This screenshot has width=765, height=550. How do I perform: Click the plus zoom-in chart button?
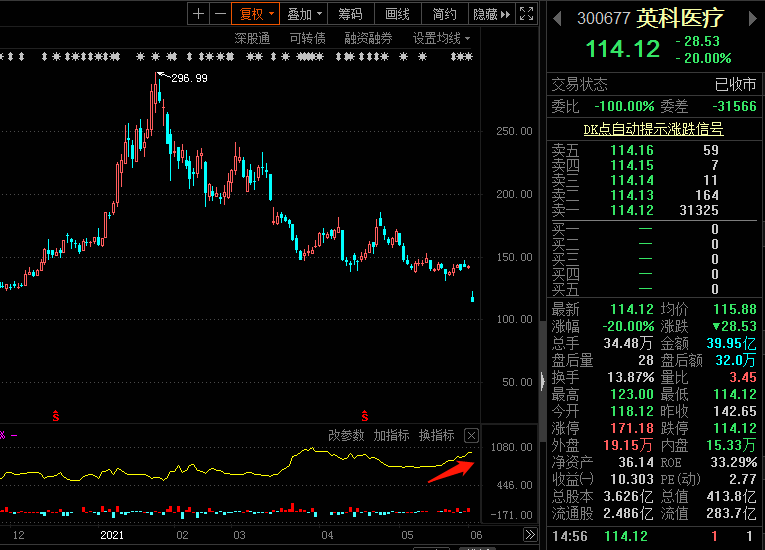pos(198,14)
